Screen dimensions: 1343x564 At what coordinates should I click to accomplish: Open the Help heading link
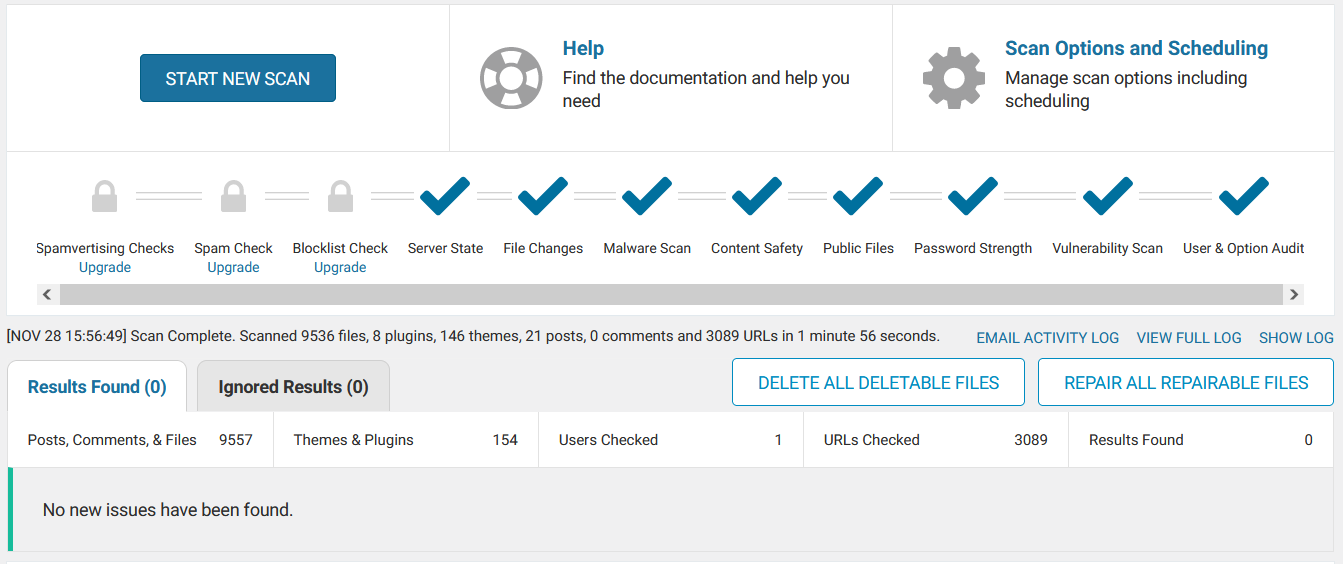[583, 48]
